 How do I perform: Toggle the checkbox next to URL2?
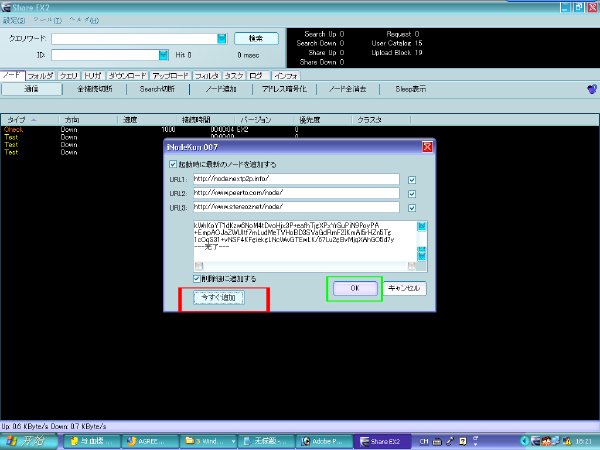click(x=412, y=194)
